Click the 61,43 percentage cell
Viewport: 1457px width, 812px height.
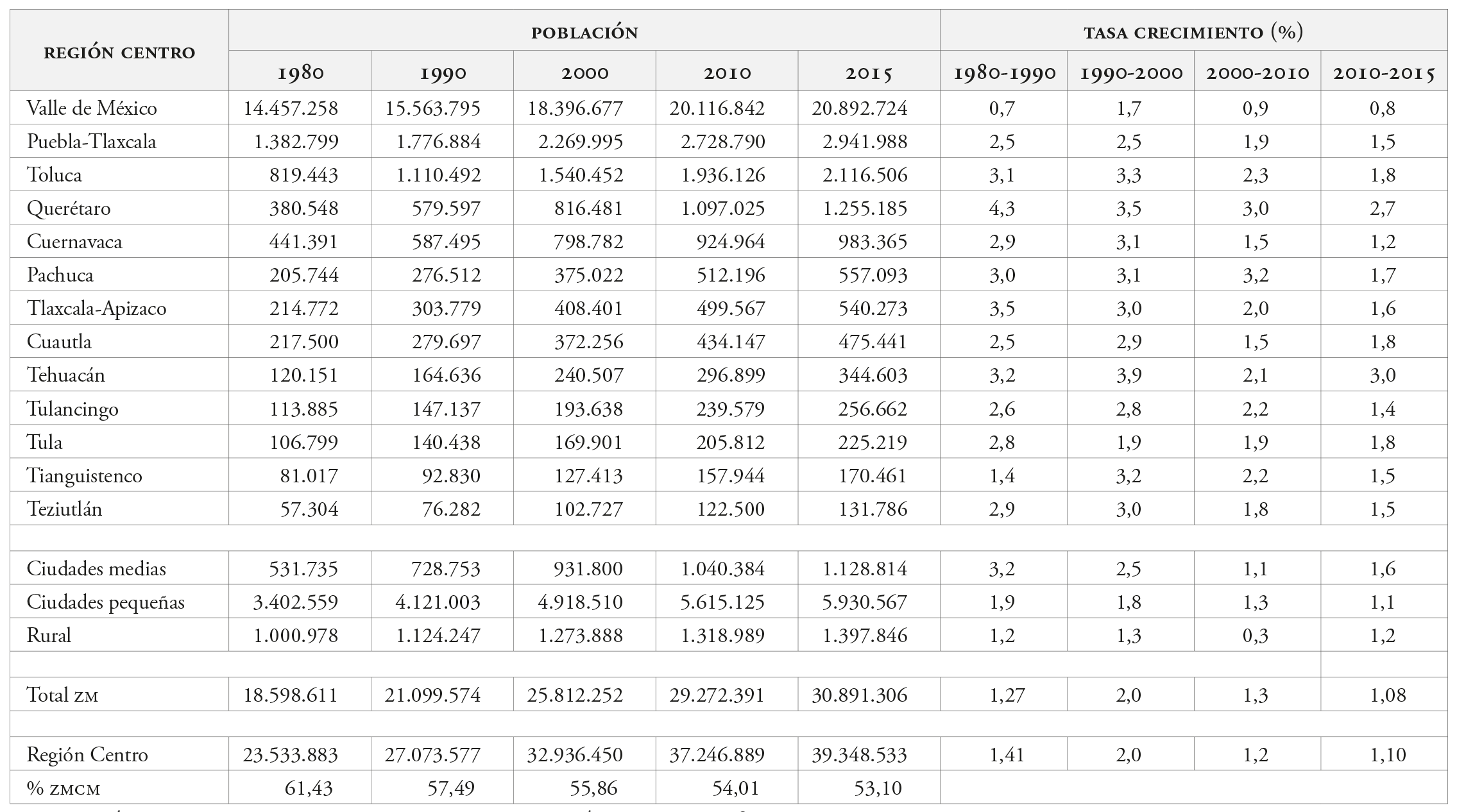(x=309, y=788)
